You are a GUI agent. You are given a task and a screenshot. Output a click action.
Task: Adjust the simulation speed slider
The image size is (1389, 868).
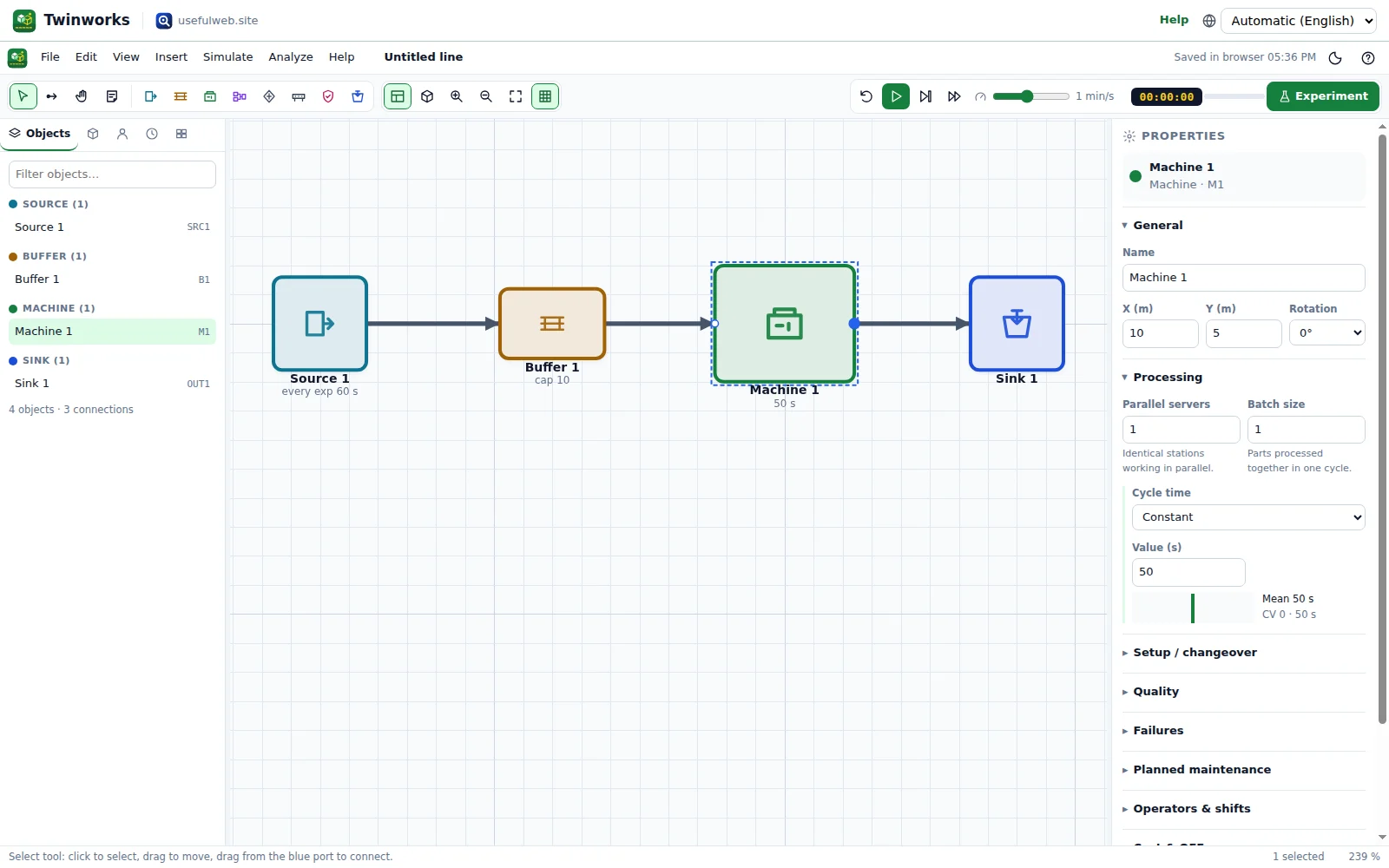click(1030, 96)
